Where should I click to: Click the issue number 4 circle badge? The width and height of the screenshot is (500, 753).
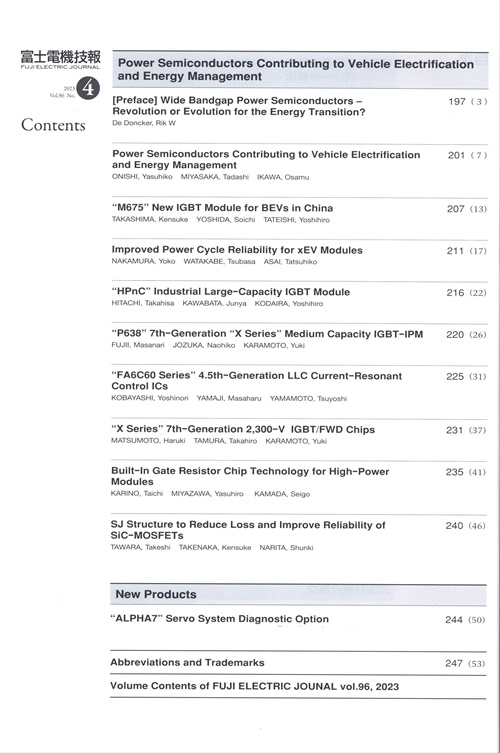(88, 88)
